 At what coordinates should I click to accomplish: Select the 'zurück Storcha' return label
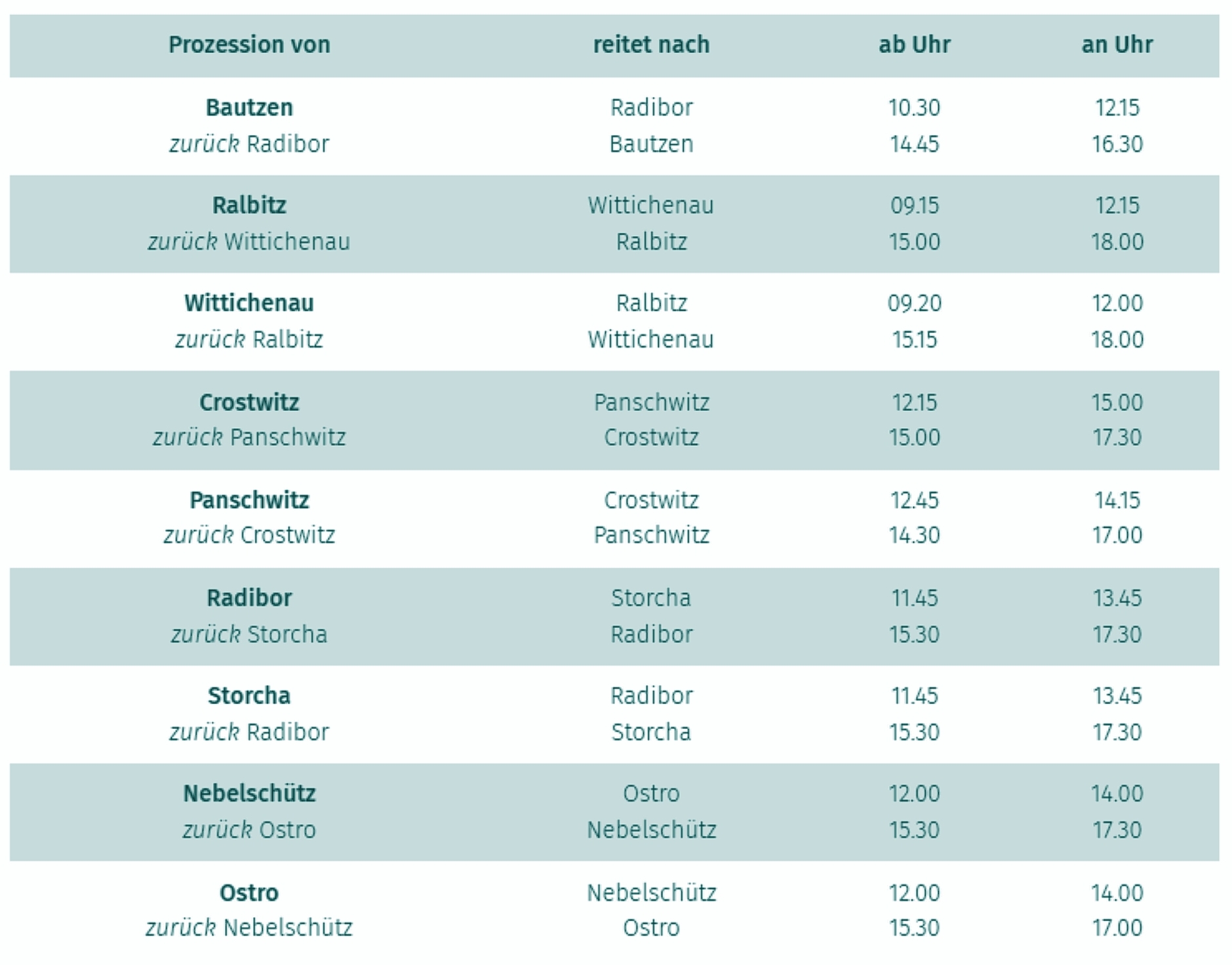pos(249,635)
